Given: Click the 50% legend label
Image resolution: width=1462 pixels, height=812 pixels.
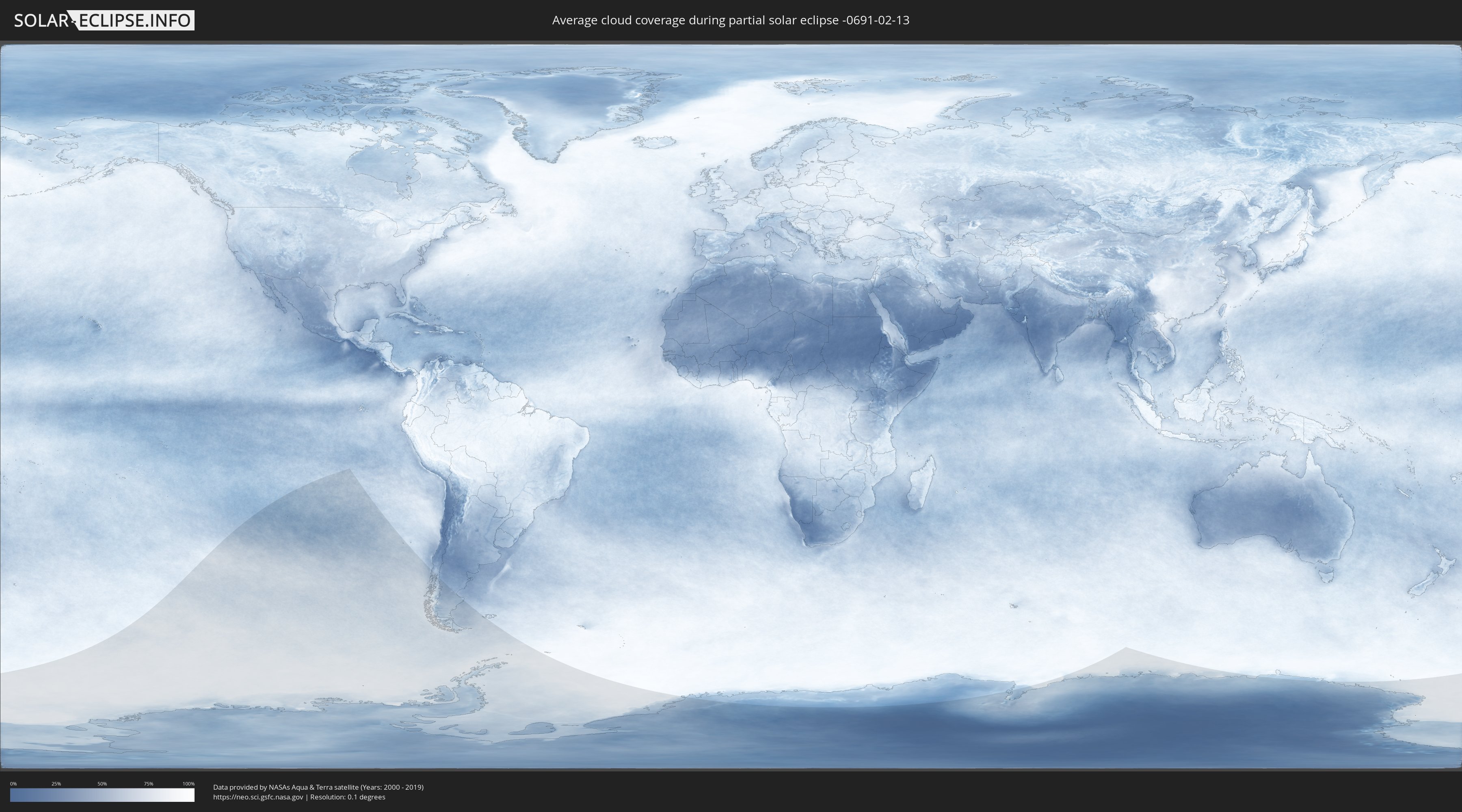Looking at the screenshot, I should pyautogui.click(x=102, y=784).
